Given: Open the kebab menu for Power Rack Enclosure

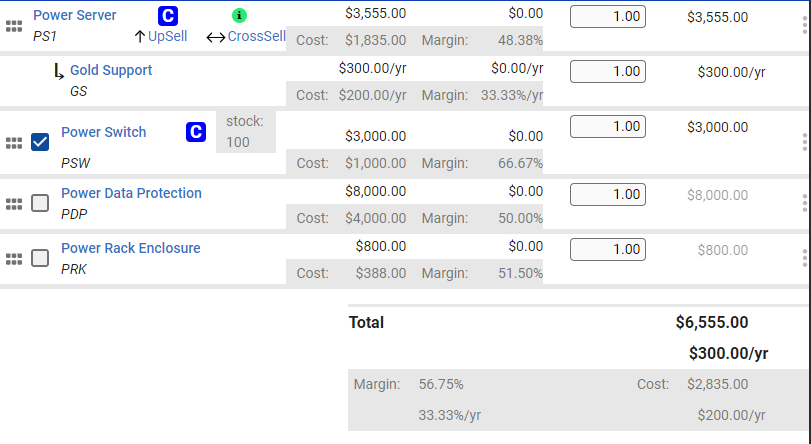Looking at the screenshot, I should [x=805, y=258].
